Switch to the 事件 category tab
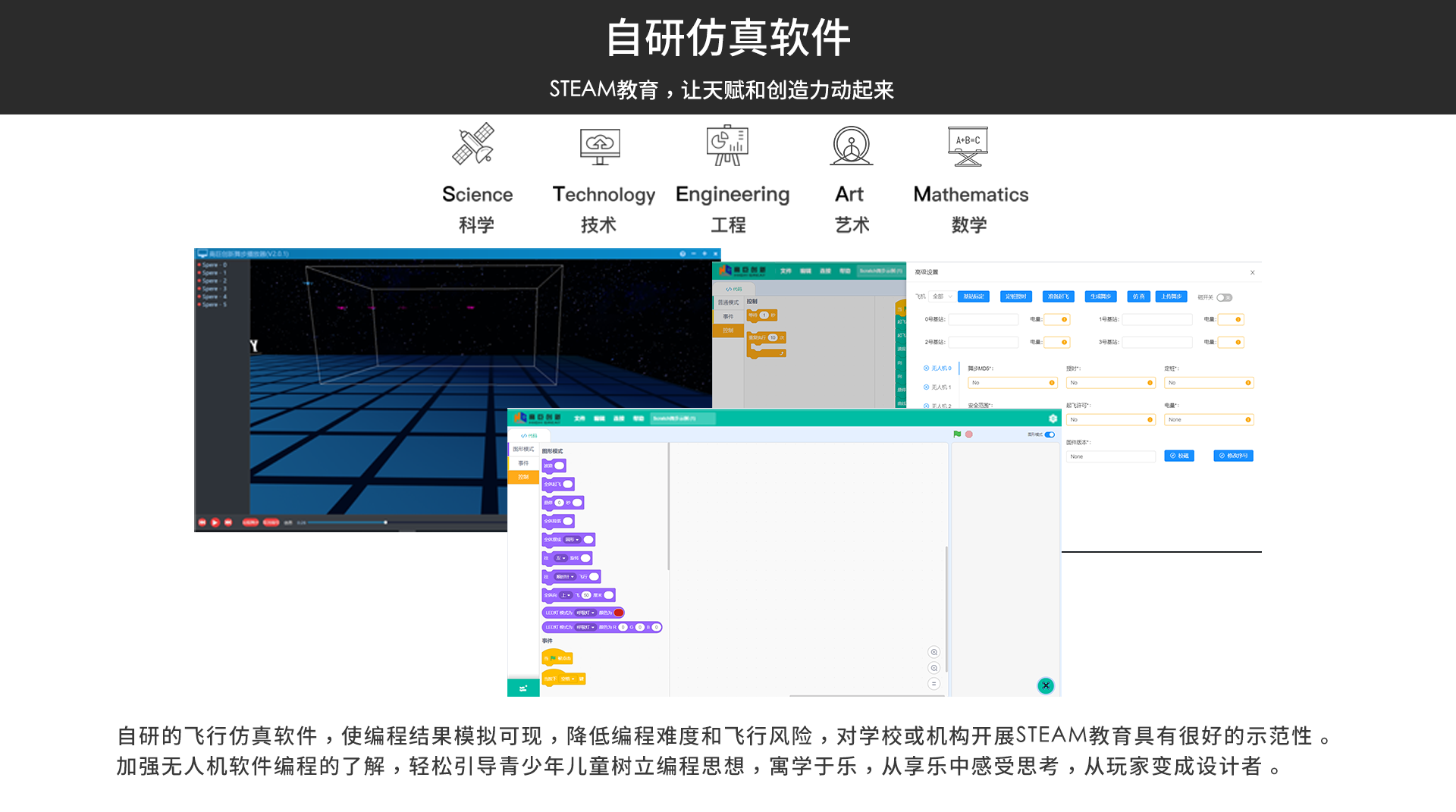The height and width of the screenshot is (812, 1456). (523, 463)
